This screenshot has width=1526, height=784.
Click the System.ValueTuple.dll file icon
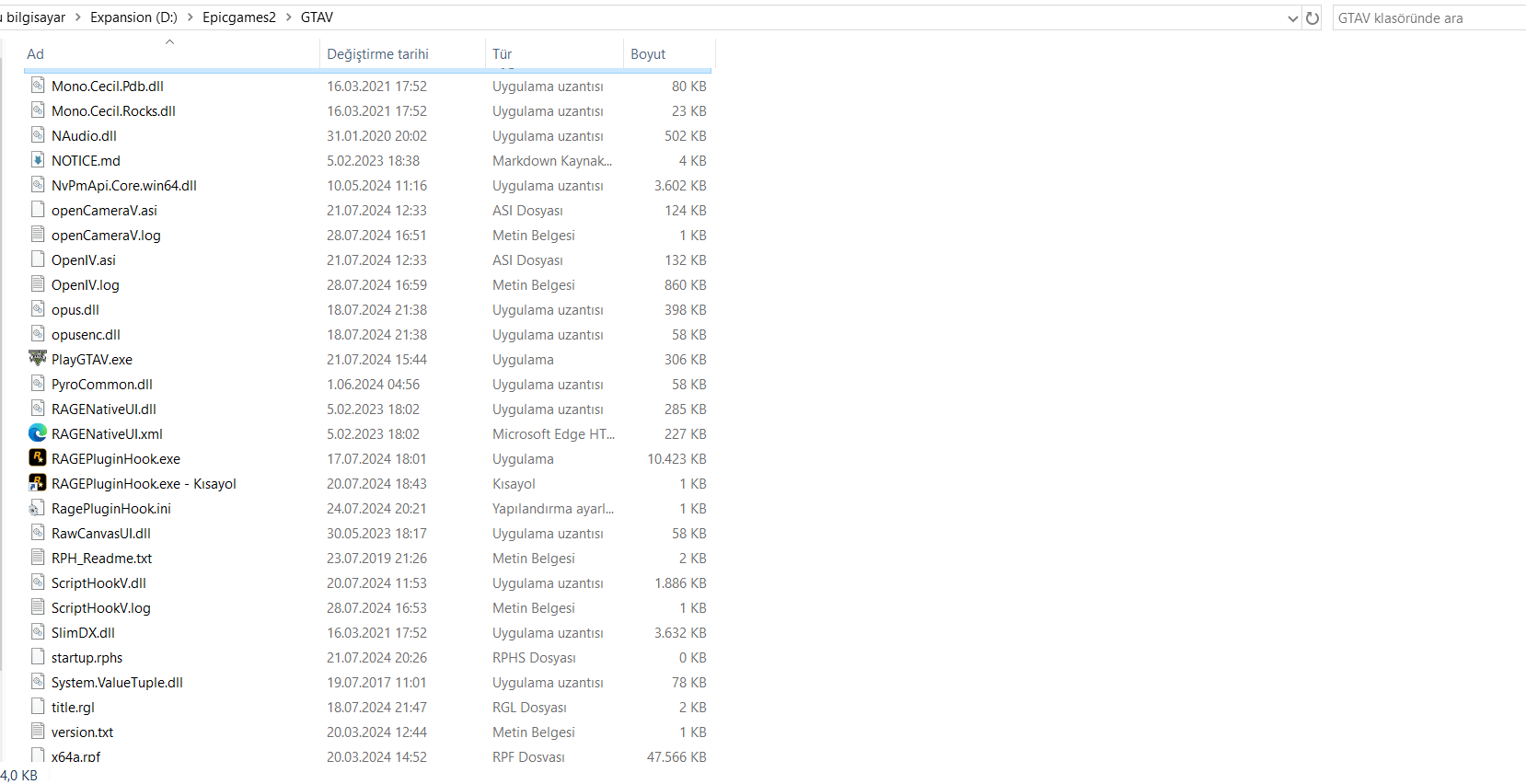38,682
